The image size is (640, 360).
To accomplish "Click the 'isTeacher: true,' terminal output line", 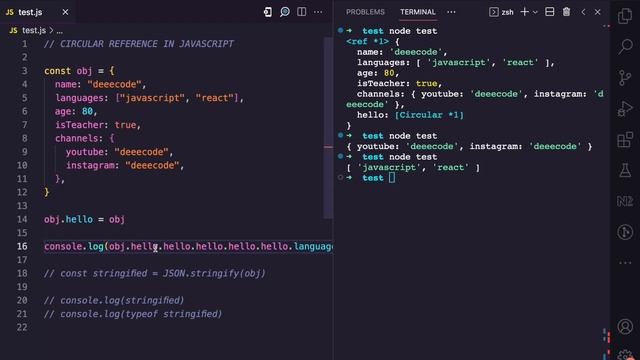I will coord(400,83).
